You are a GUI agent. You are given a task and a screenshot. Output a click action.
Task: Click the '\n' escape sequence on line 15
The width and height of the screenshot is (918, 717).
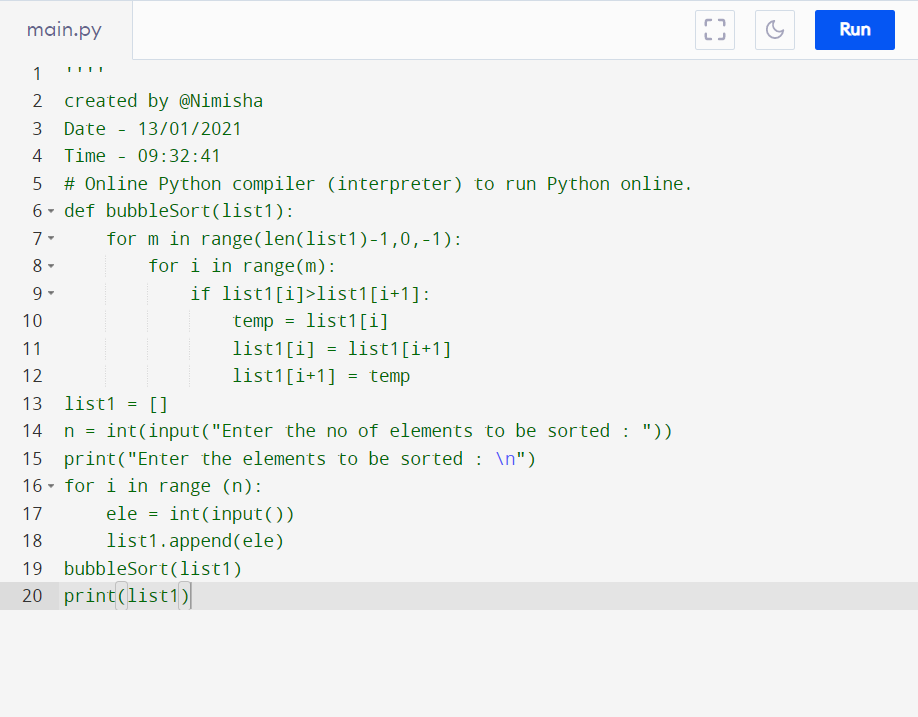506,459
